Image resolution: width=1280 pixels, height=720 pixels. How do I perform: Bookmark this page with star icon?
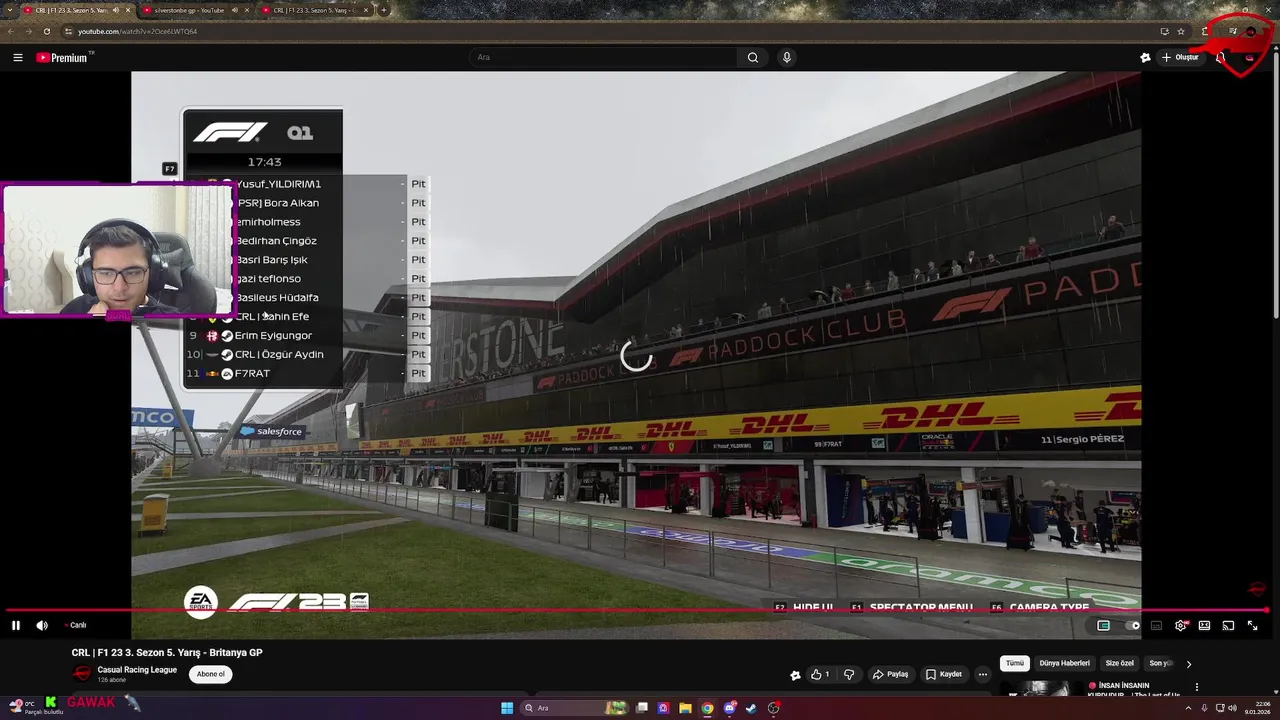tap(1181, 31)
